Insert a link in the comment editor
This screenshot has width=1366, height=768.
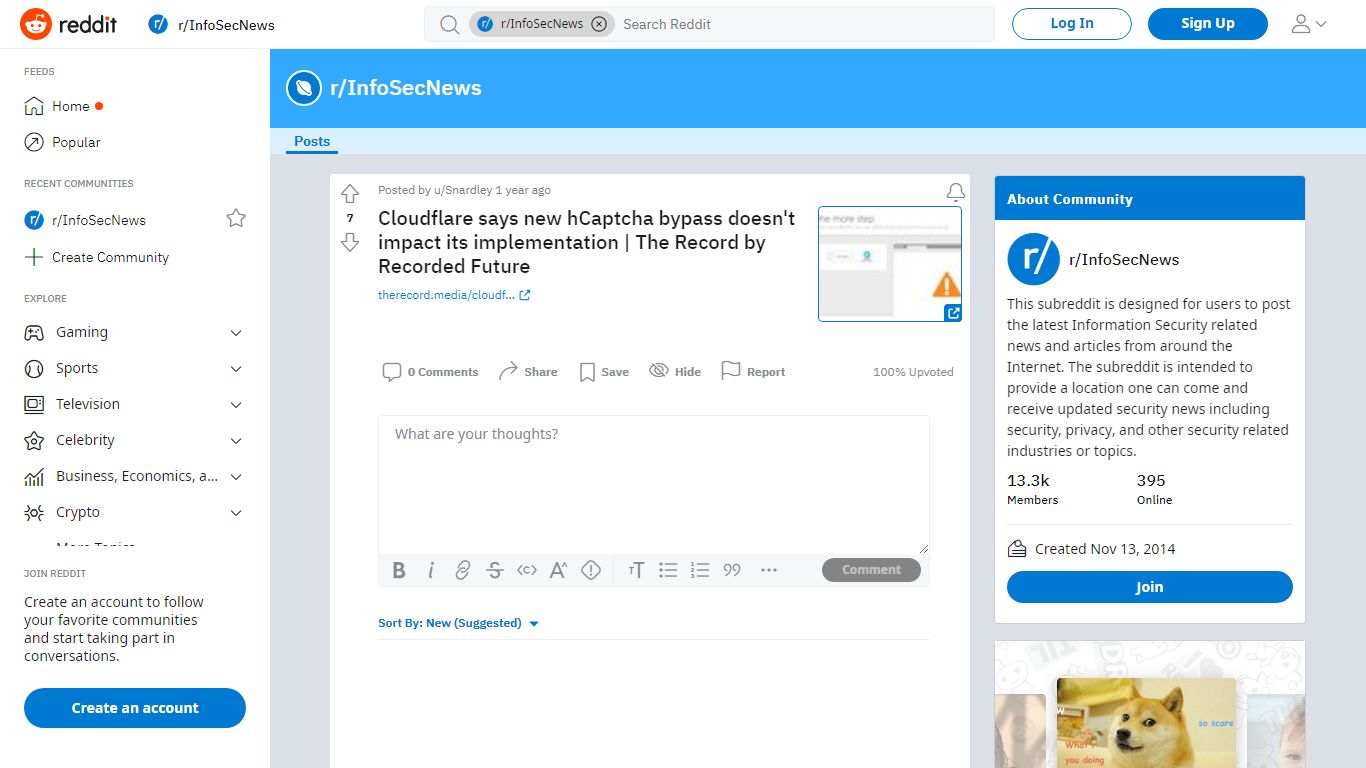click(463, 570)
